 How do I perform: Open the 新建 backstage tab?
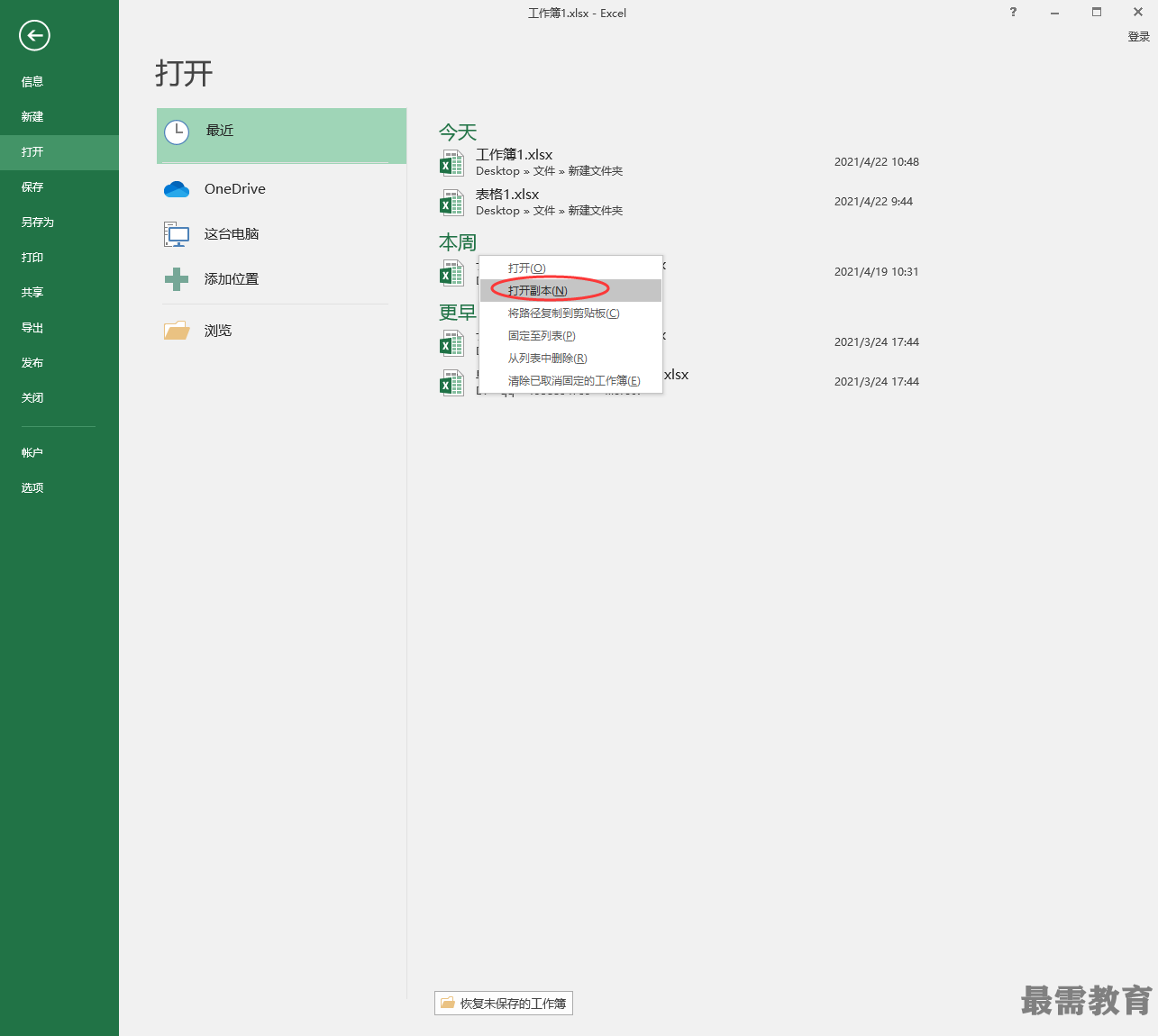[59, 117]
